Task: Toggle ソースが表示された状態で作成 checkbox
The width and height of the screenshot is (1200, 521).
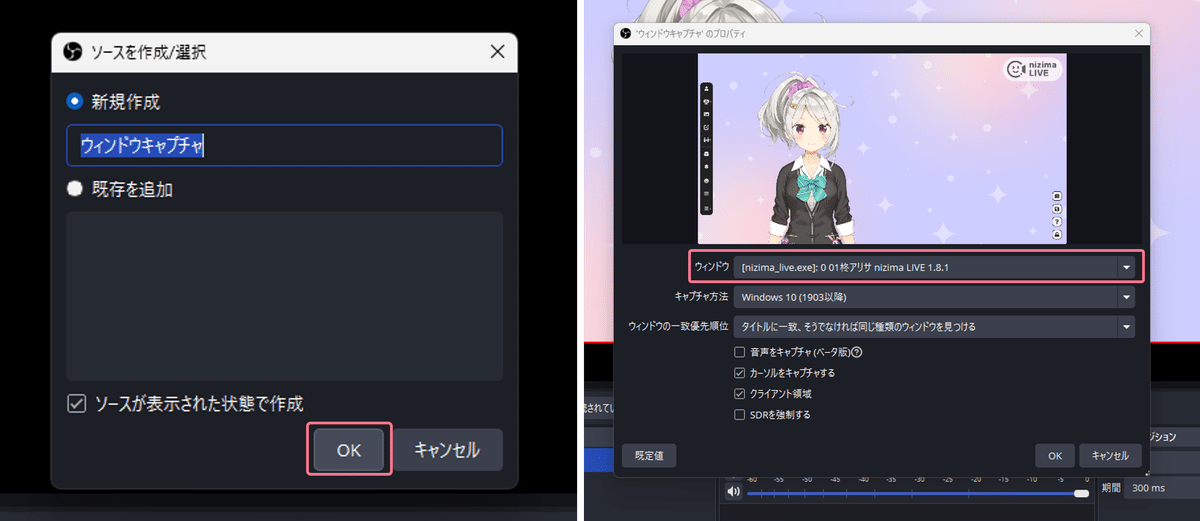Action: point(76,404)
